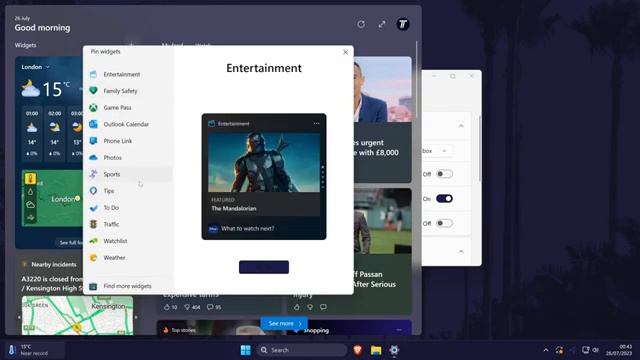Screen dimensions: 640x360
Task: Open the Top stories card
Action: pos(219,328)
